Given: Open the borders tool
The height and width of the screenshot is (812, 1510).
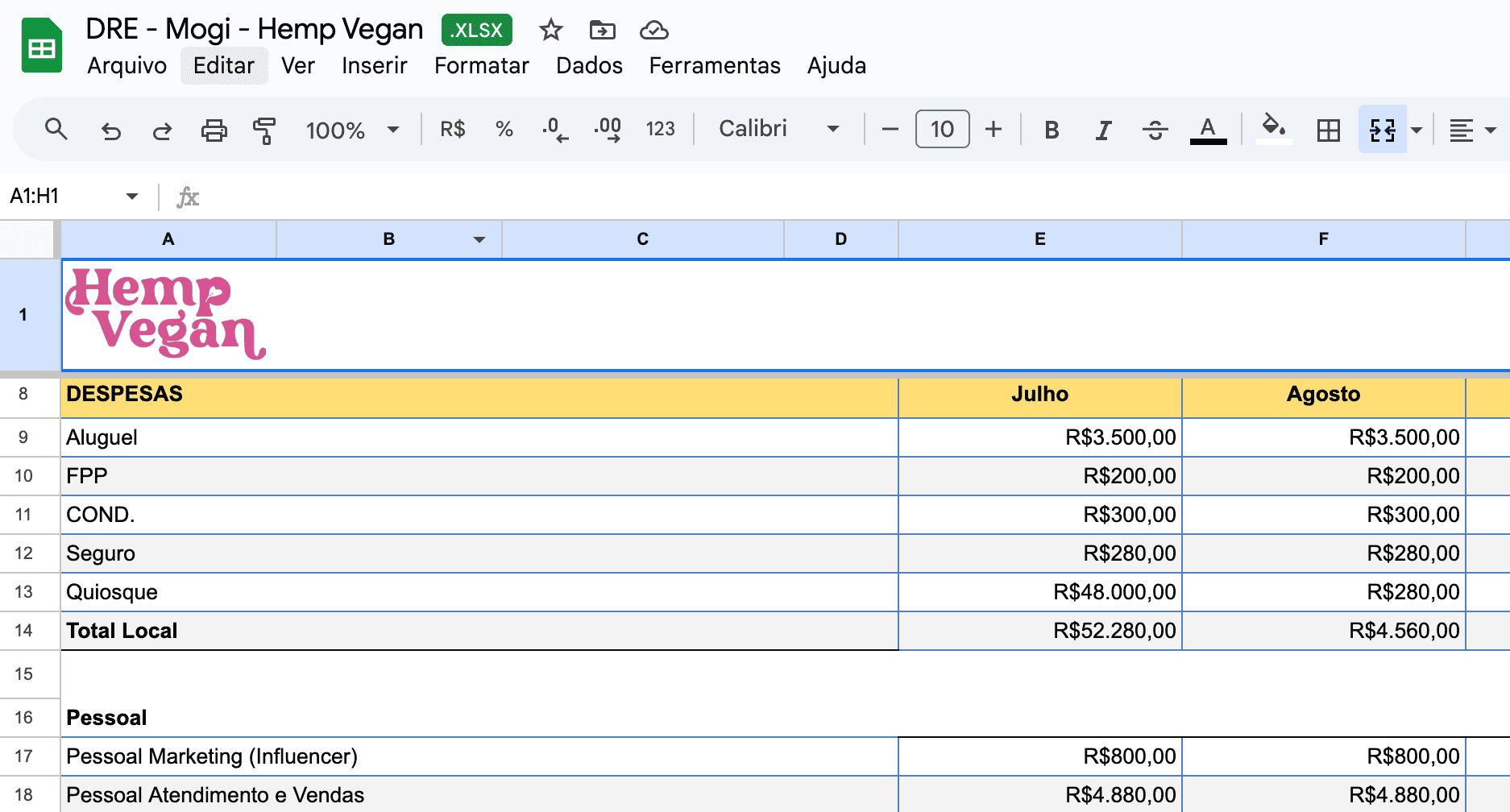Looking at the screenshot, I should pos(1328,130).
